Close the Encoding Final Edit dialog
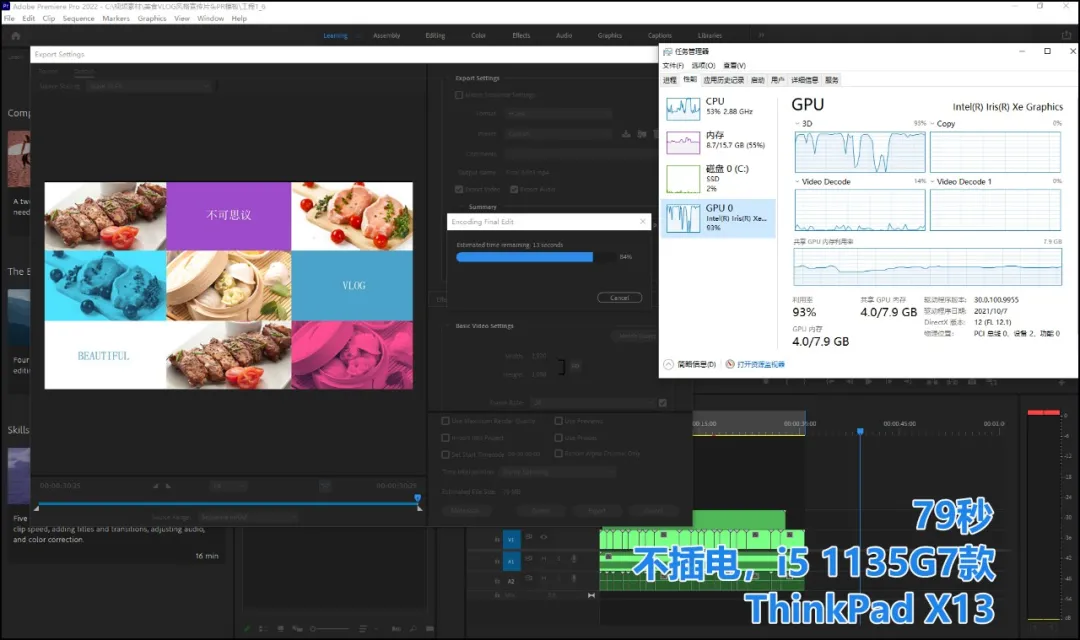The width and height of the screenshot is (1080, 640). (643, 221)
